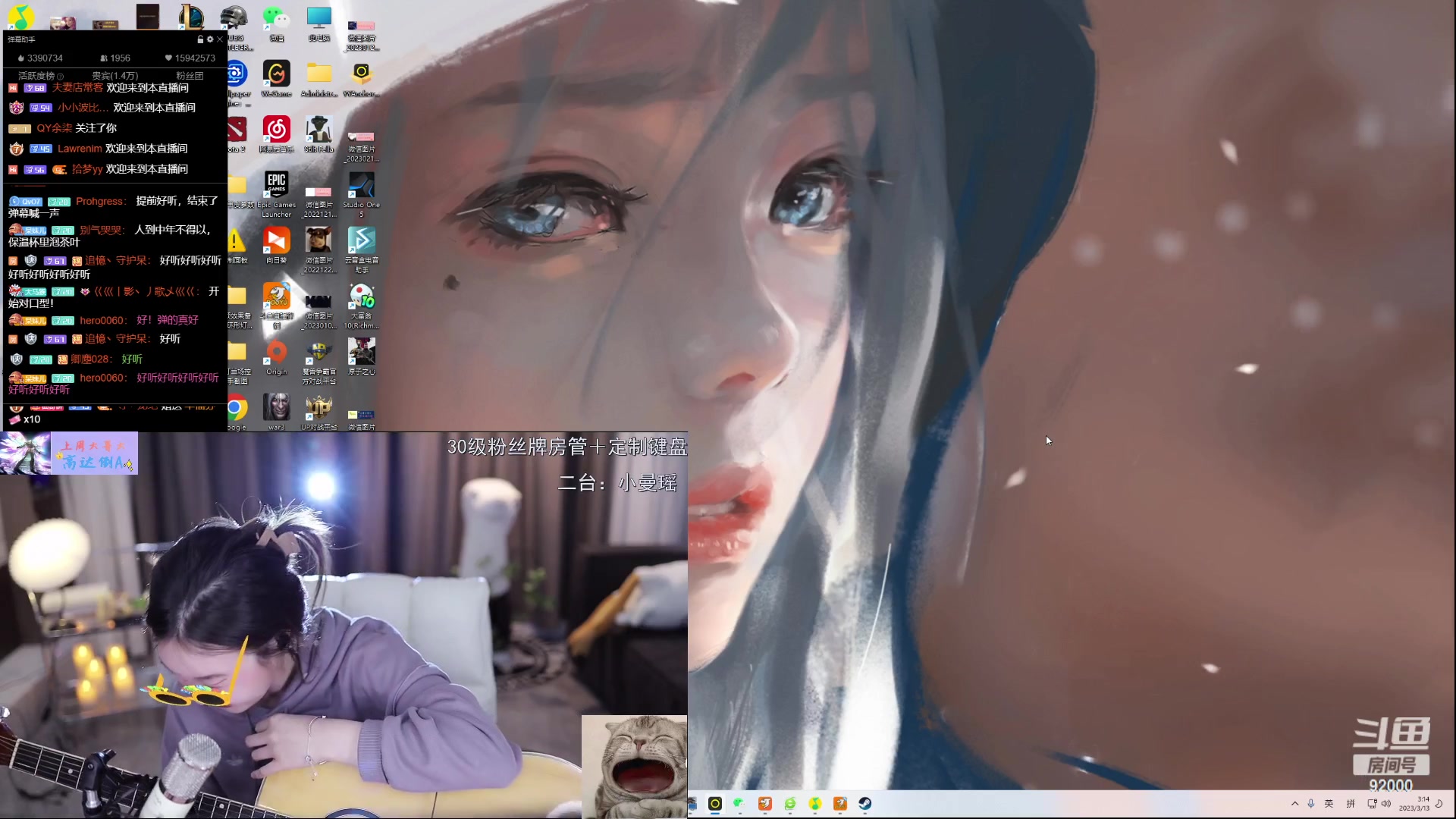Viewport: 1456px width, 819px height.
Task: Open the taskbar clock showing 3:14
Action: 1414,804
